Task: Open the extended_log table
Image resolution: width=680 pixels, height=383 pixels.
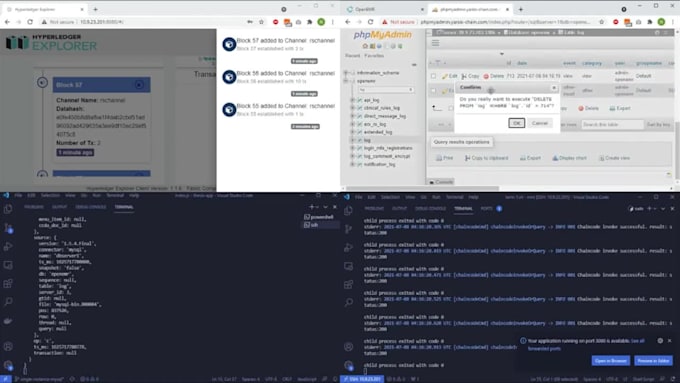Action: click(378, 132)
